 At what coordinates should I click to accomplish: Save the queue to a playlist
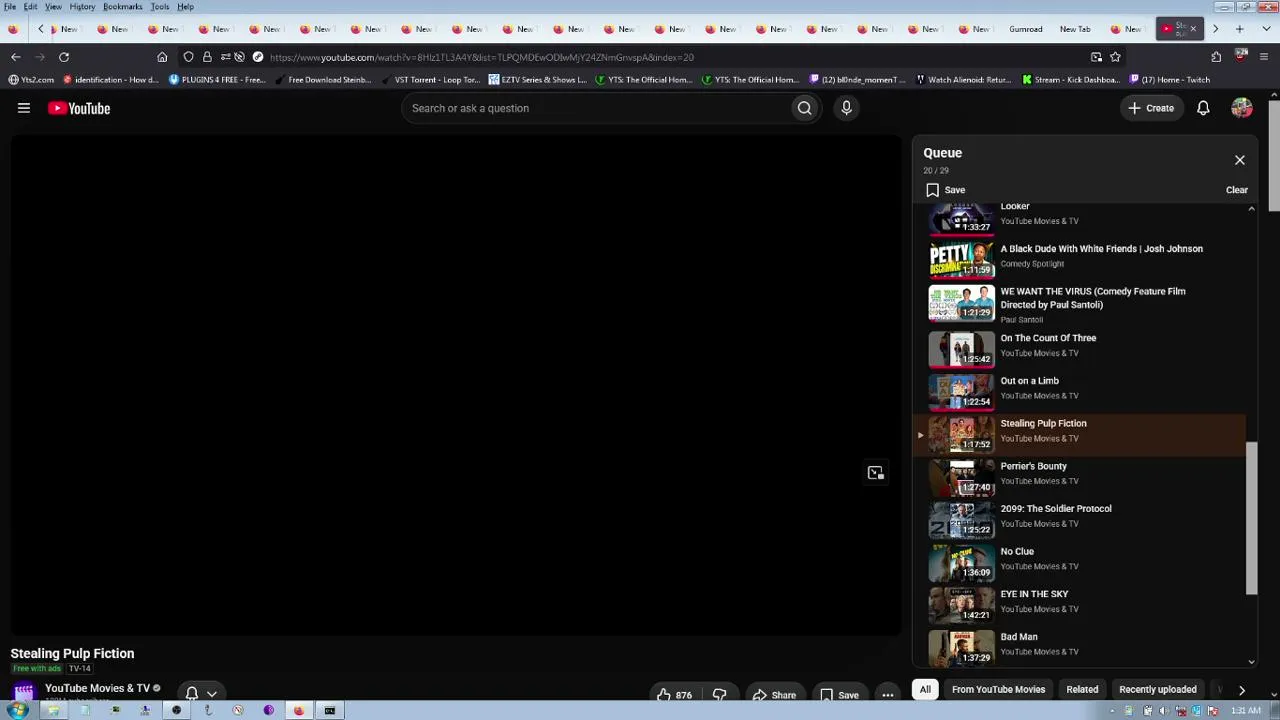pos(945,190)
